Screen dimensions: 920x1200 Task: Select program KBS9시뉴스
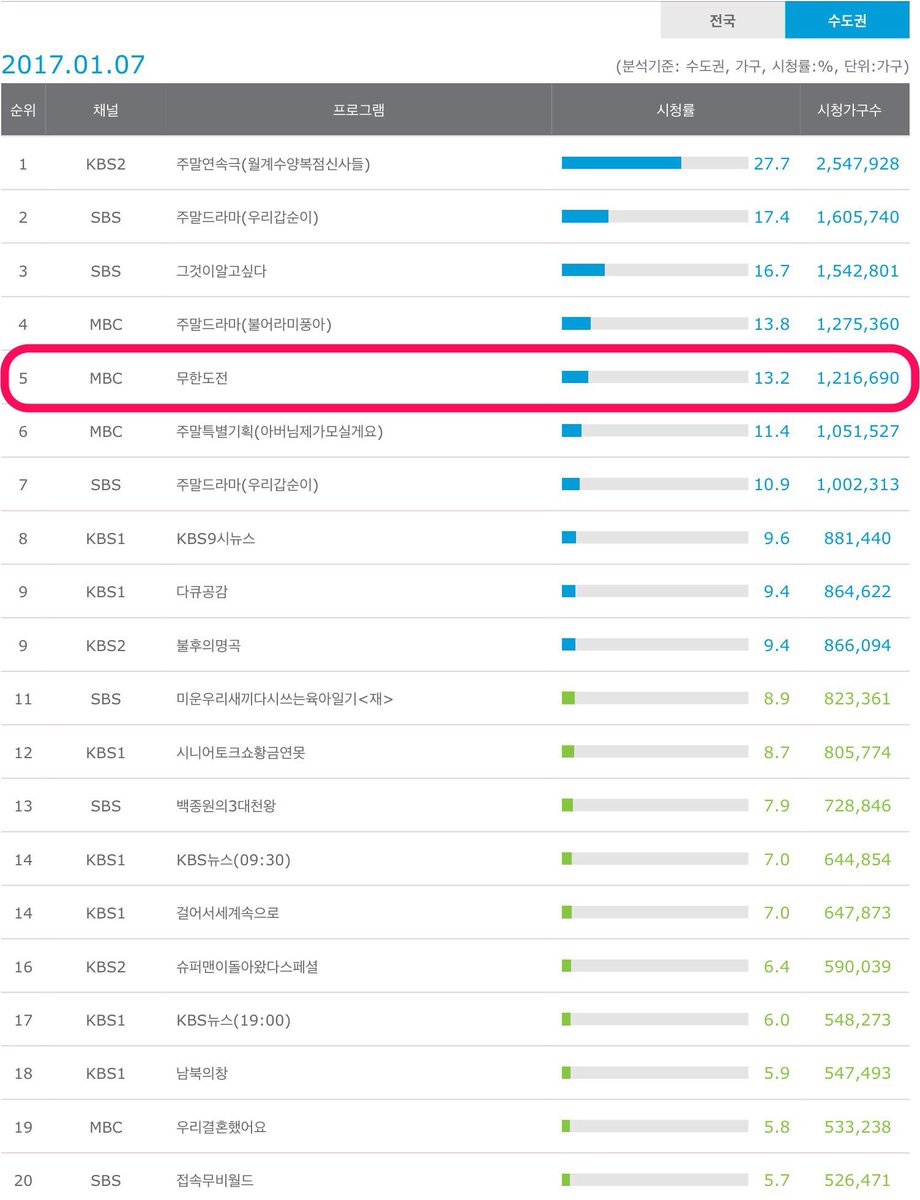[x=215, y=538]
